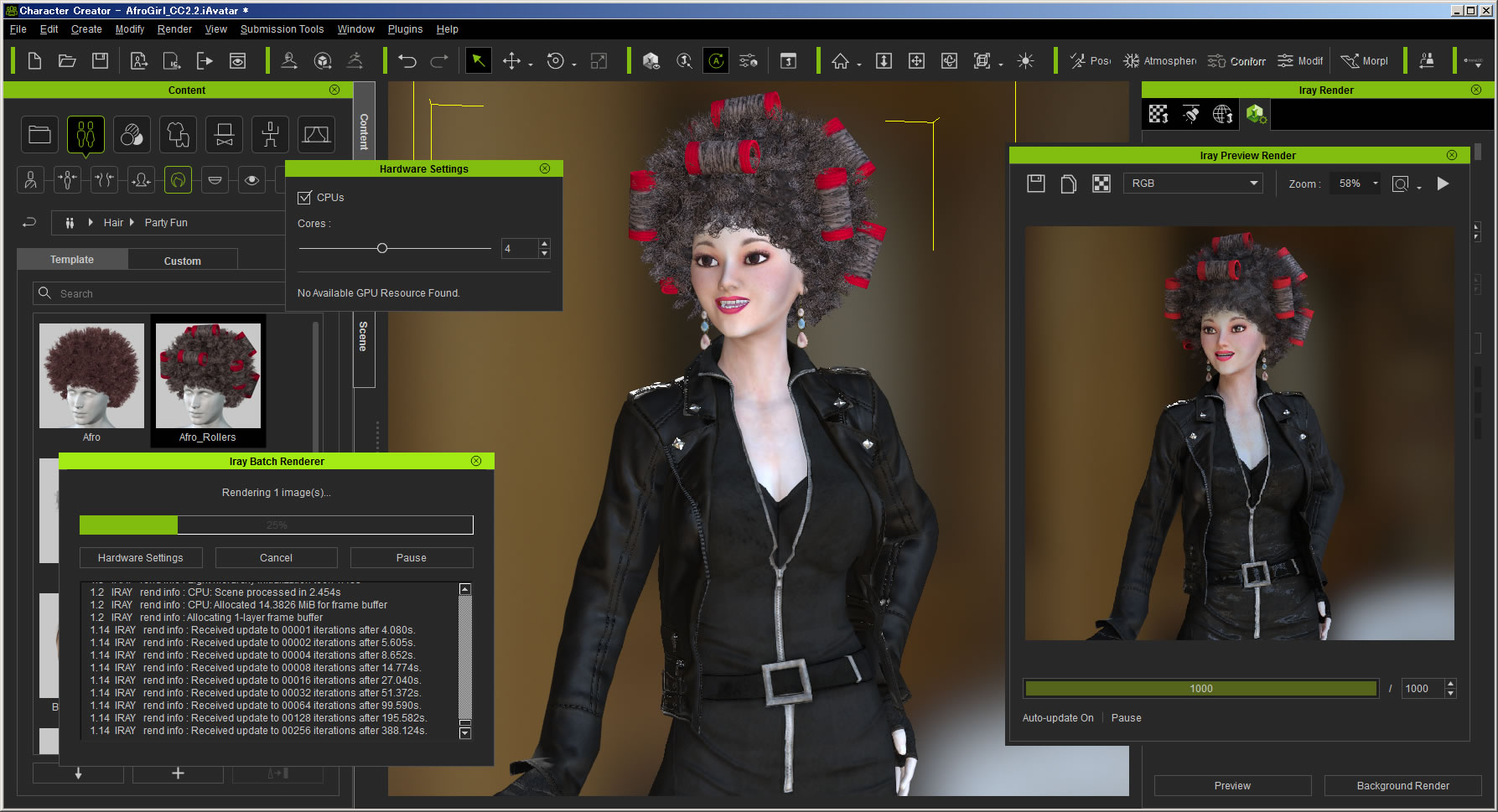Click Auto-update On toggle in Iray Preview
1498x812 pixels.
click(1058, 718)
